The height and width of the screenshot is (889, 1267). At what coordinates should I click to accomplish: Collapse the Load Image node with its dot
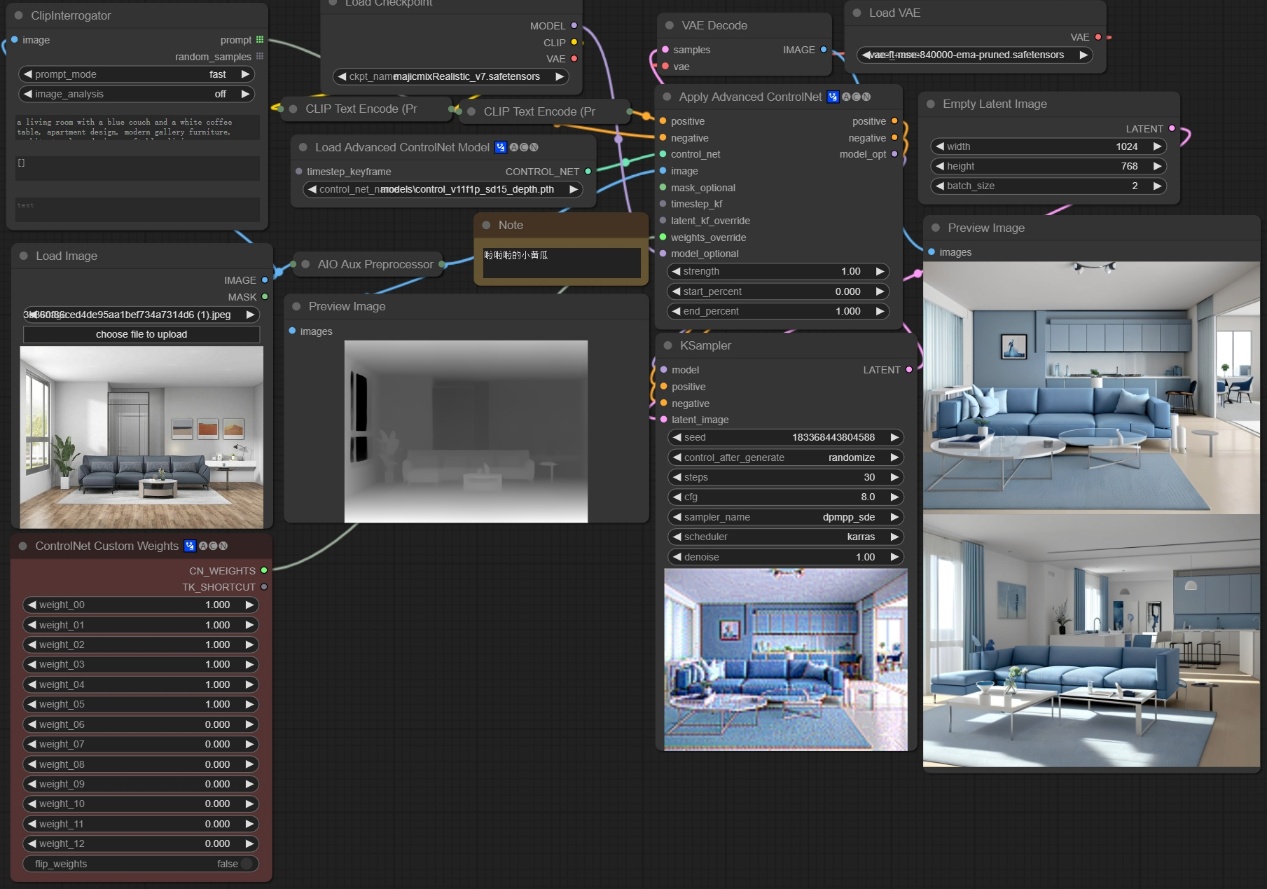coord(24,256)
